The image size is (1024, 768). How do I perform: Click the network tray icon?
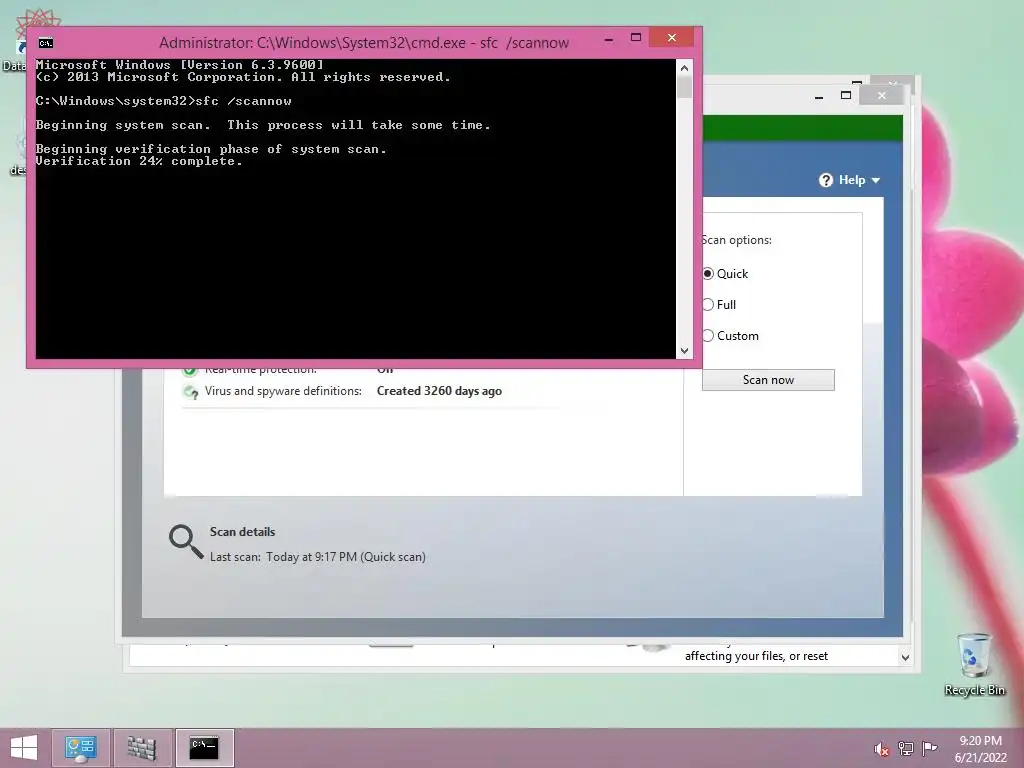pos(906,749)
